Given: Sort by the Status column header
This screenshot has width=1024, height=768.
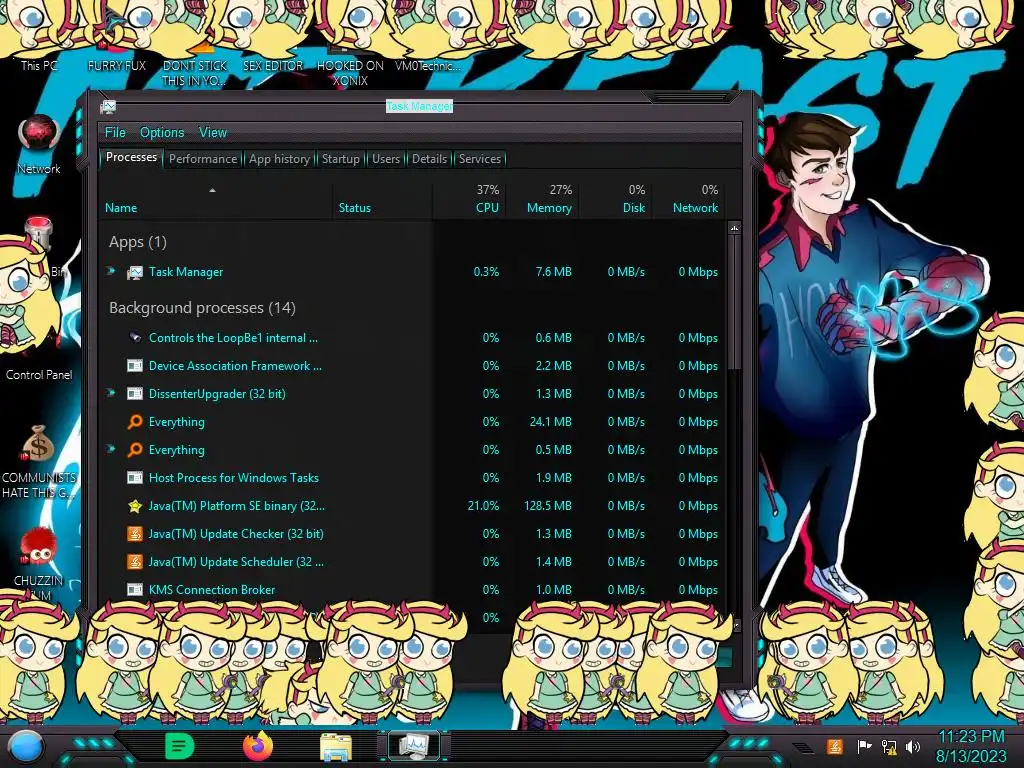Looking at the screenshot, I should click(355, 208).
